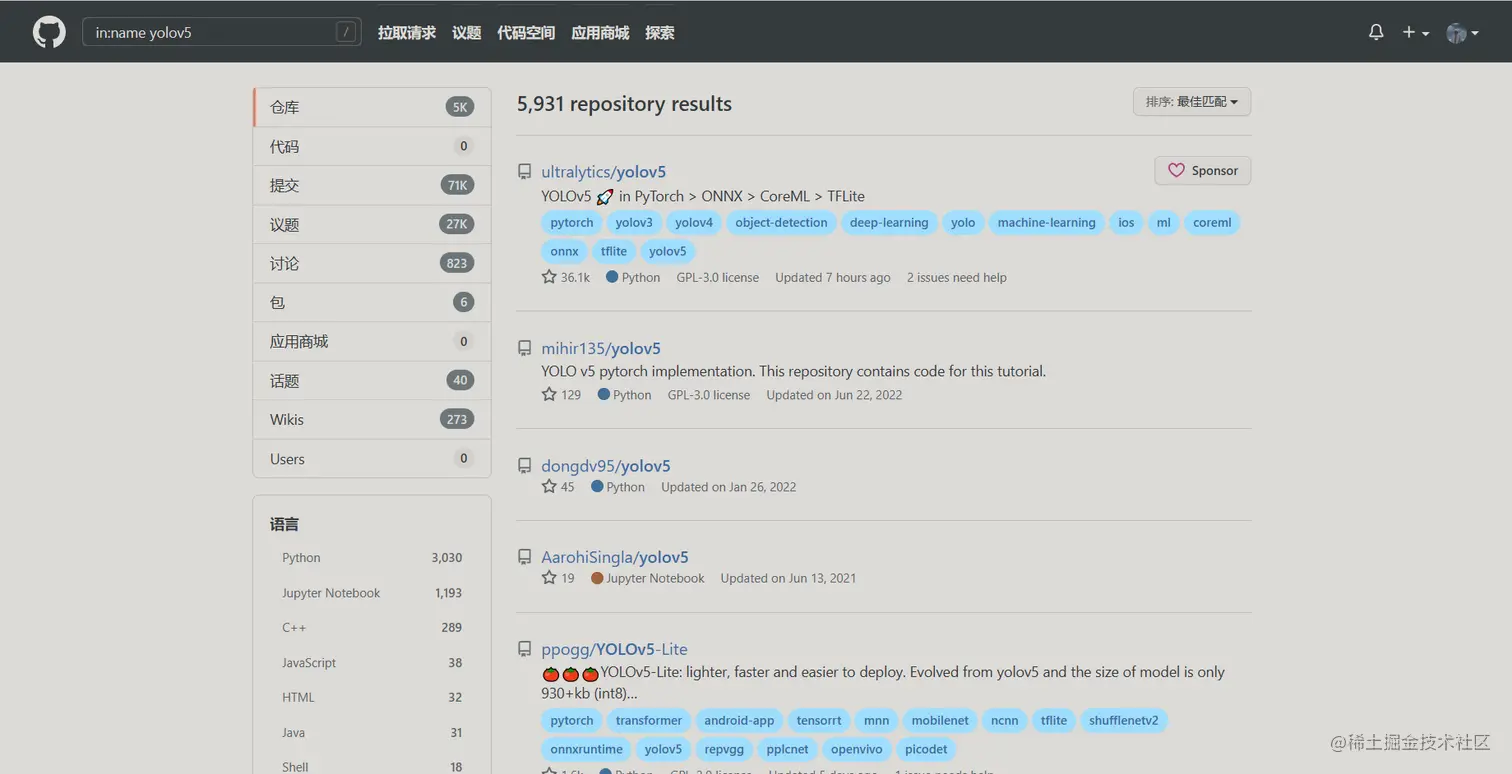Open the dongdv95/yolov5 repository link

(x=606, y=466)
